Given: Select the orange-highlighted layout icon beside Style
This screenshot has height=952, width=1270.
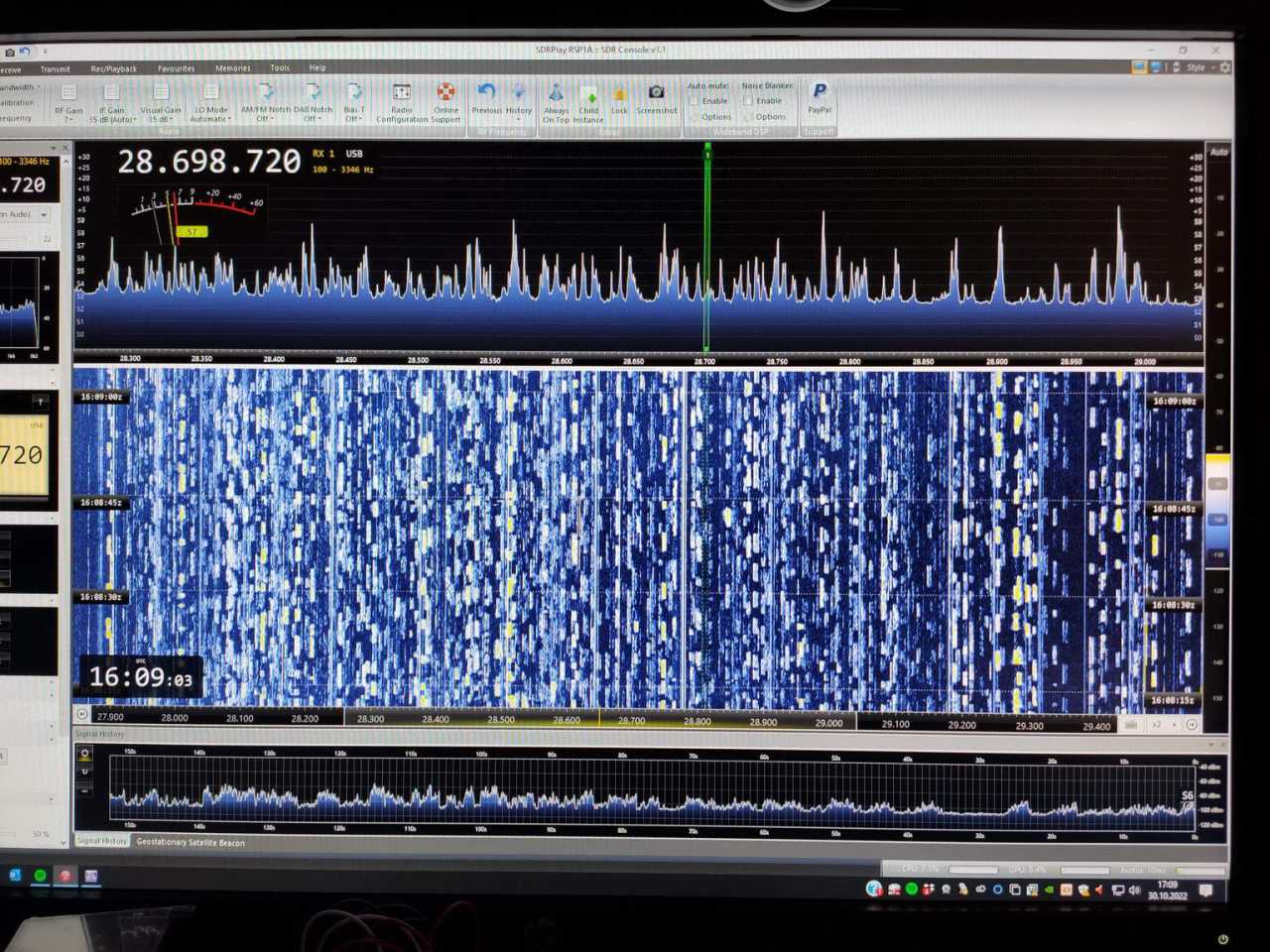Looking at the screenshot, I should [1139, 67].
